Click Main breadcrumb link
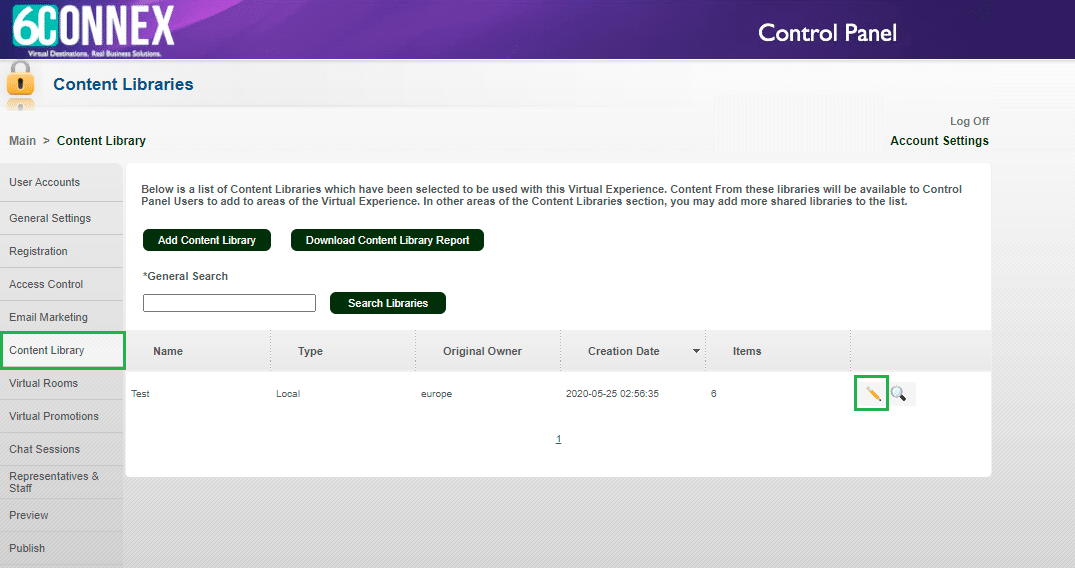This screenshot has width=1075, height=568. point(22,141)
